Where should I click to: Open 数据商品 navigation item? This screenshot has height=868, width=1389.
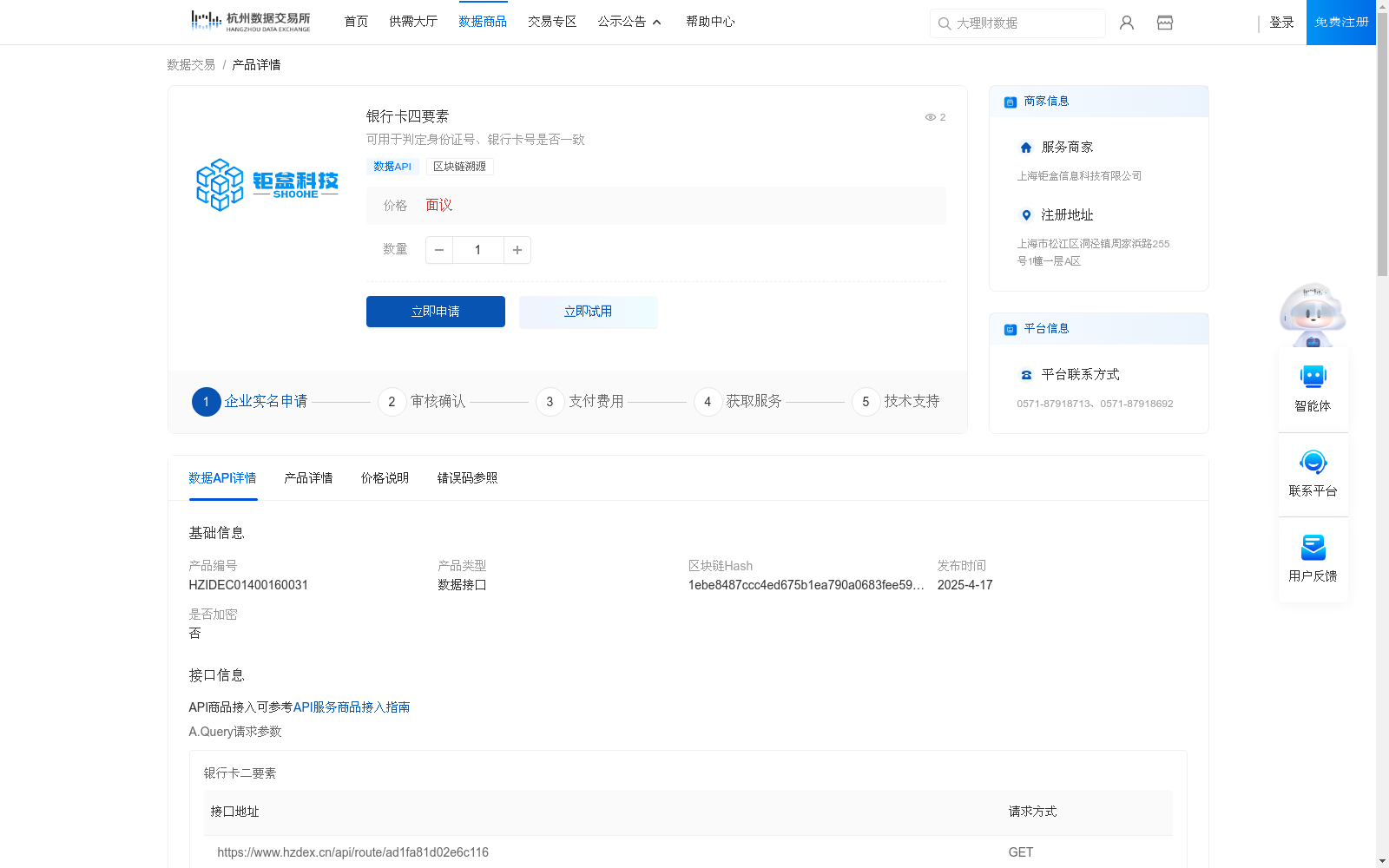point(483,22)
